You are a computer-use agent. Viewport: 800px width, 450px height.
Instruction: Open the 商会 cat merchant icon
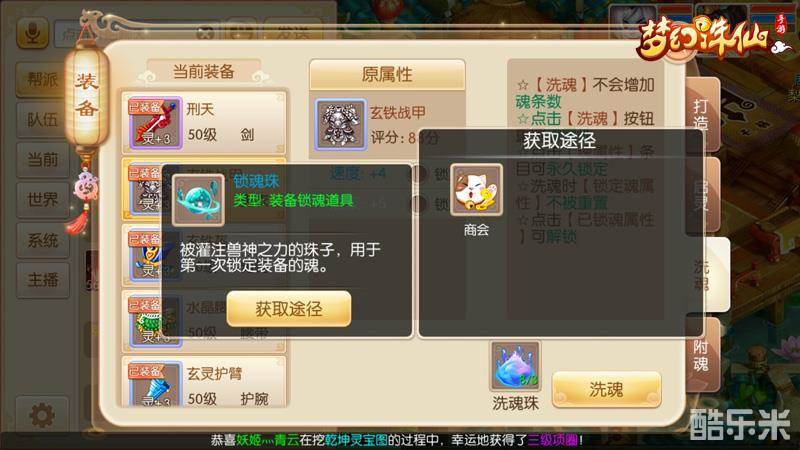pos(477,190)
